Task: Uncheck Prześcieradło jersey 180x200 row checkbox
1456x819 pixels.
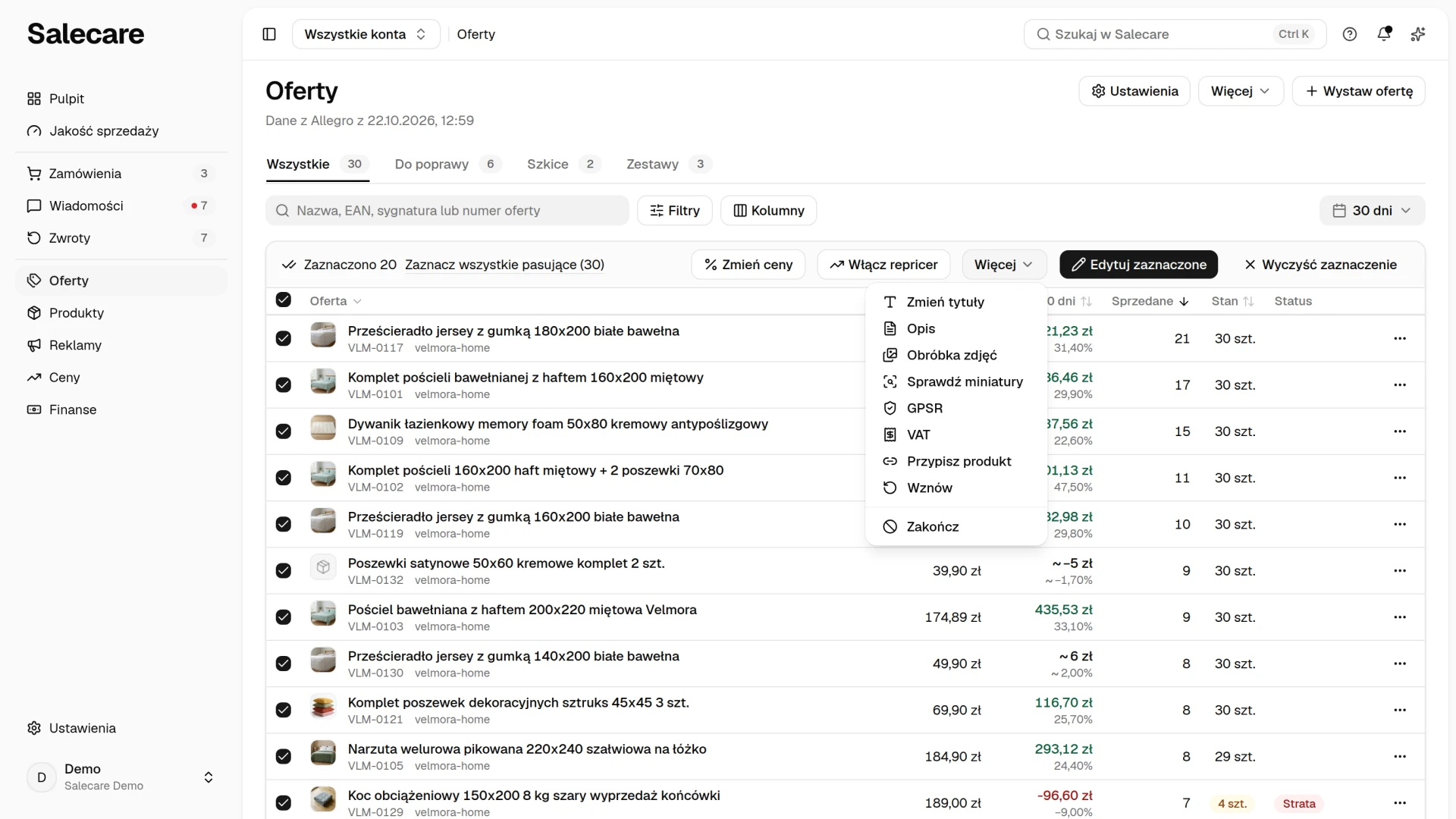Action: [284, 338]
